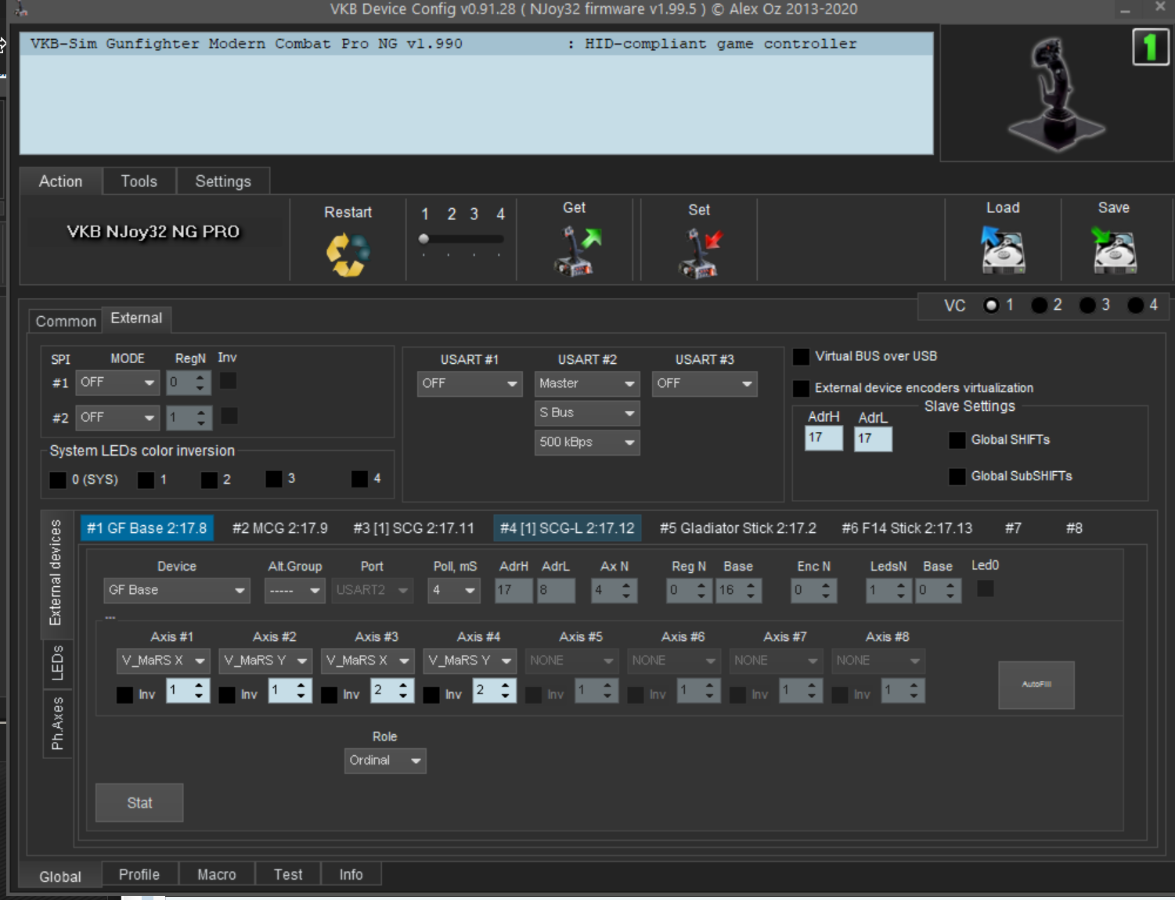This screenshot has width=1175, height=900.
Task: Open the Role Ordinal dropdown
Action: 385,761
